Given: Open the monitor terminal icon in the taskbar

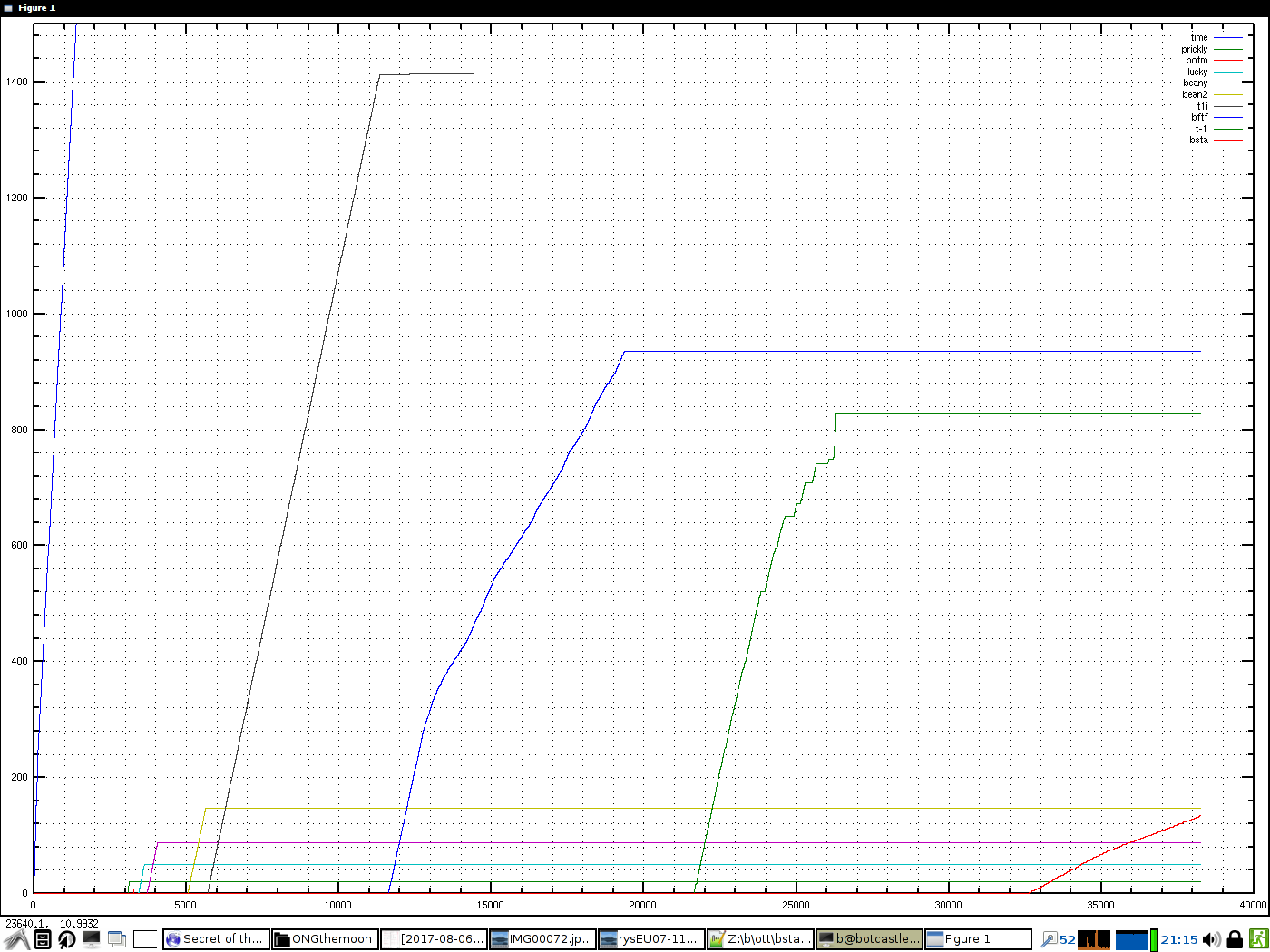Looking at the screenshot, I should click(92, 939).
